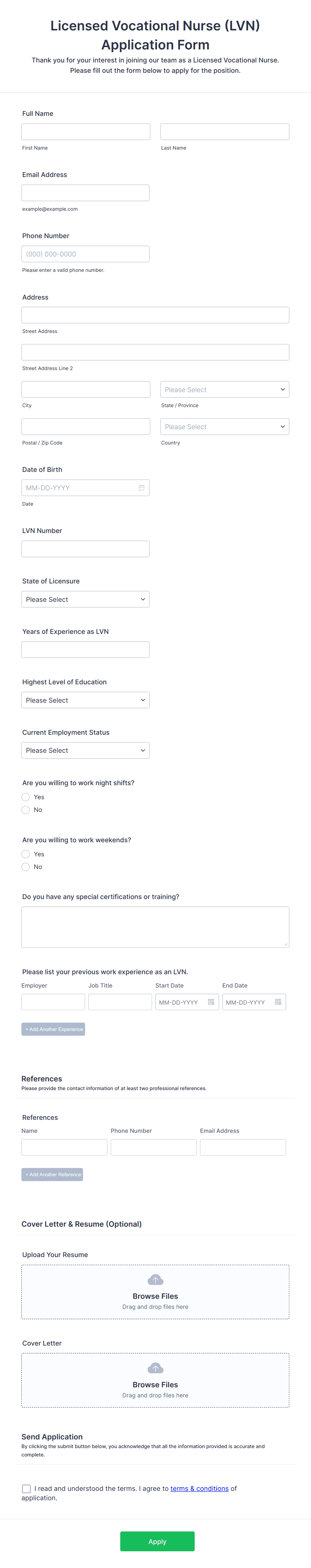Check the terms agreement checkbox
311x1568 pixels.
tap(26, 1488)
